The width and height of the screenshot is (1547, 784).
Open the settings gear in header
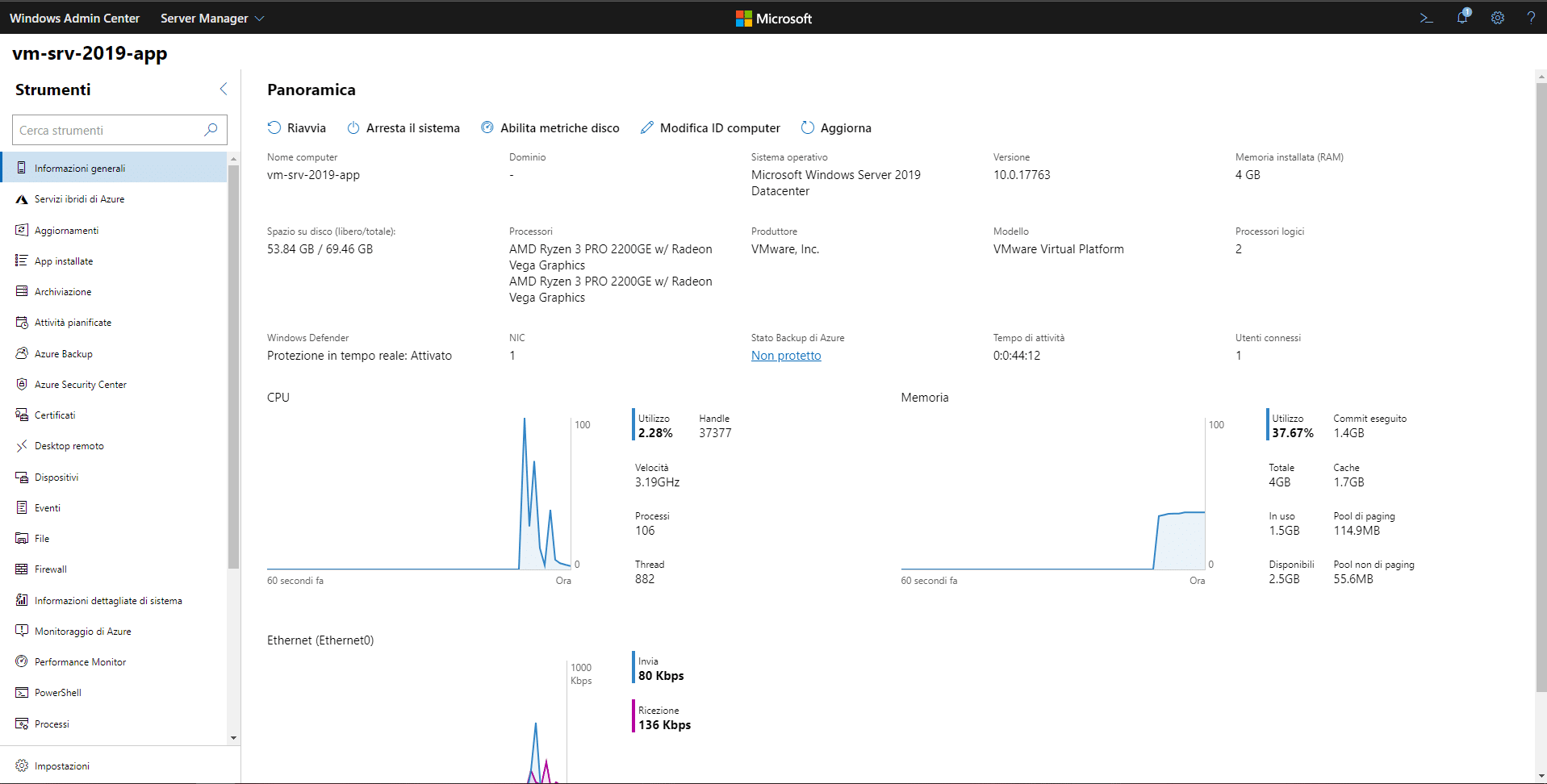click(x=1498, y=18)
